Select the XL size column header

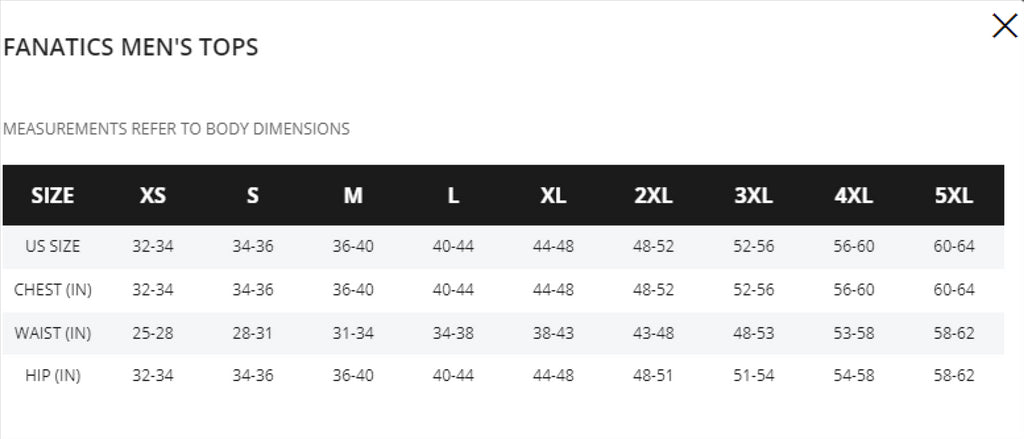(553, 195)
